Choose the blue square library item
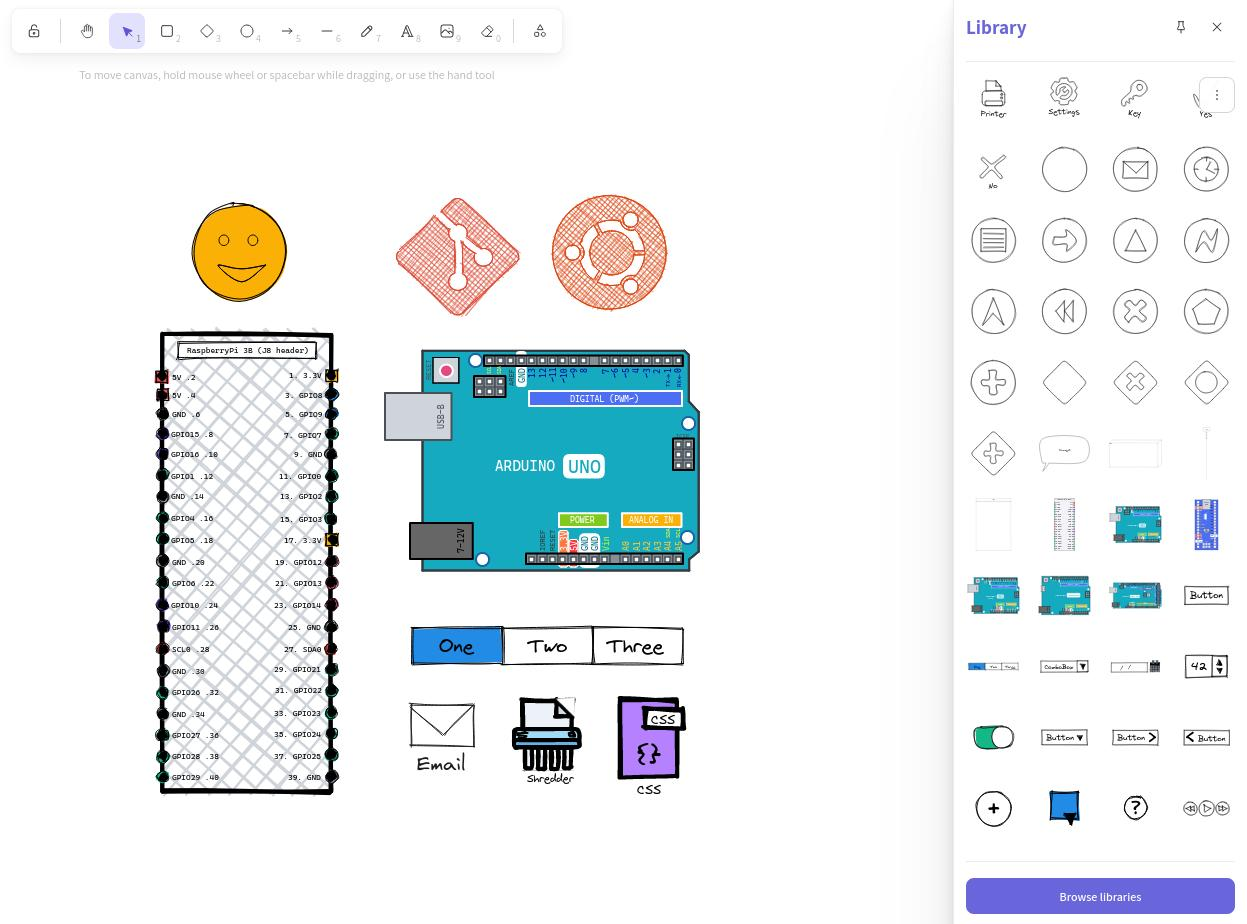The height and width of the screenshot is (924, 1247). coord(1064,808)
